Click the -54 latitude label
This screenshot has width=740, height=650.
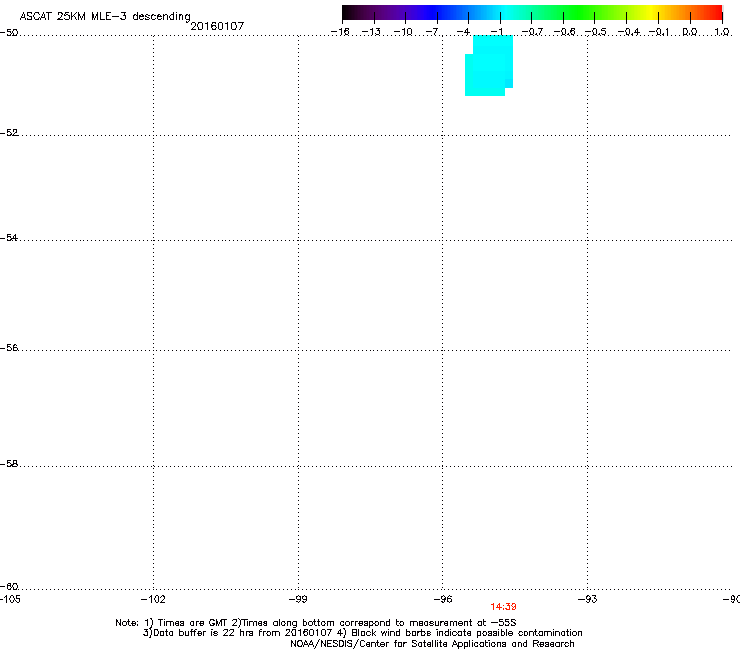coord(9,237)
